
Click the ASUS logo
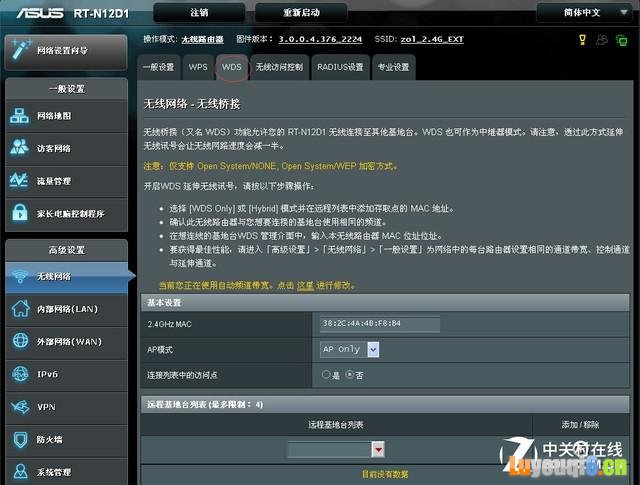(40, 13)
